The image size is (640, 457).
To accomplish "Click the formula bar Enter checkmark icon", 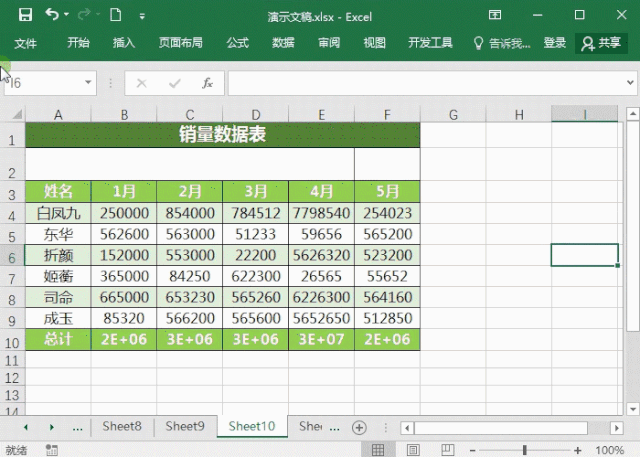I will 175,83.
